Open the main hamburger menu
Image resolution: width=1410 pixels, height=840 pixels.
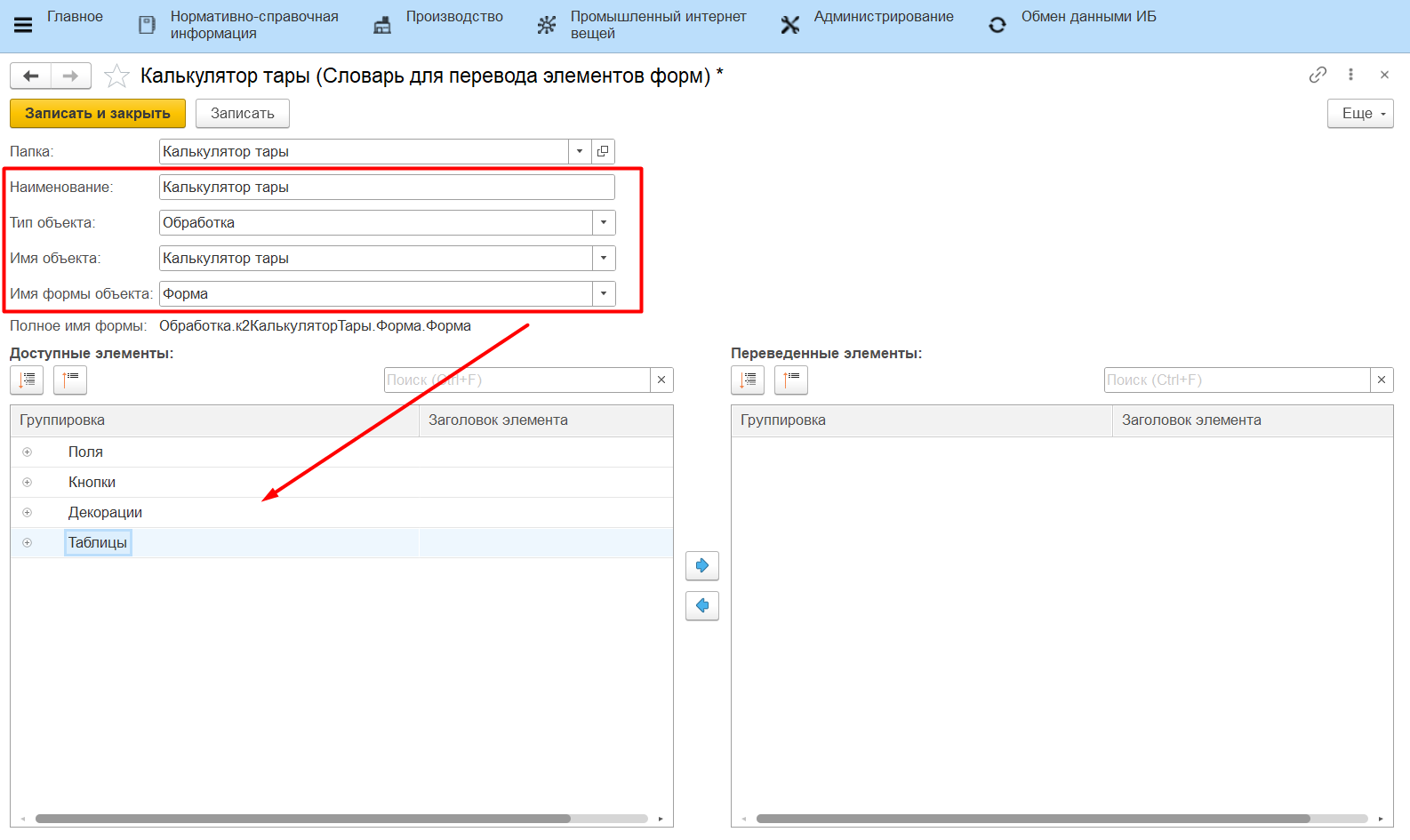(x=23, y=25)
